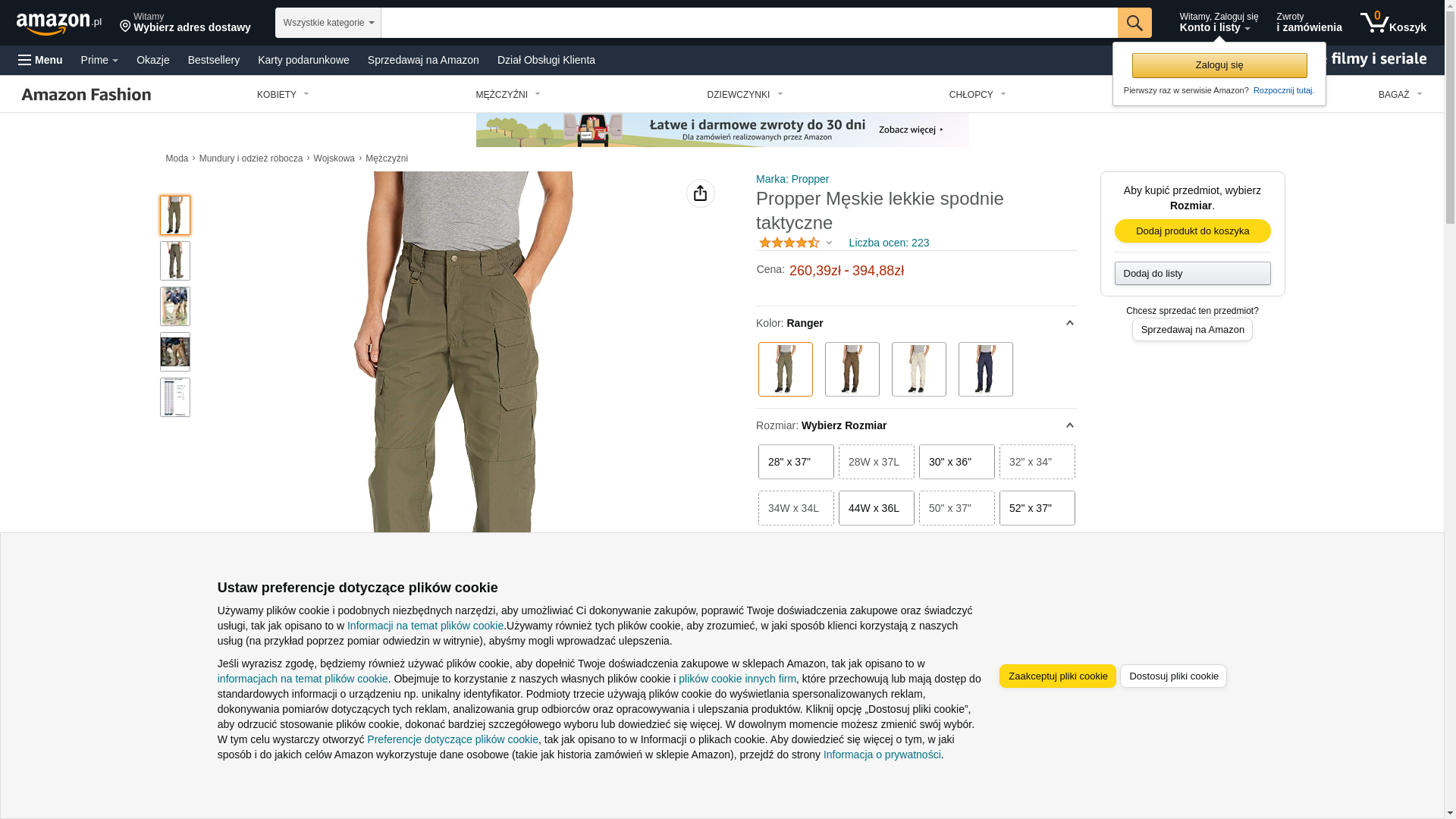Open the shopping cart Koszyk icon
Image resolution: width=1456 pixels, height=819 pixels.
[1393, 23]
